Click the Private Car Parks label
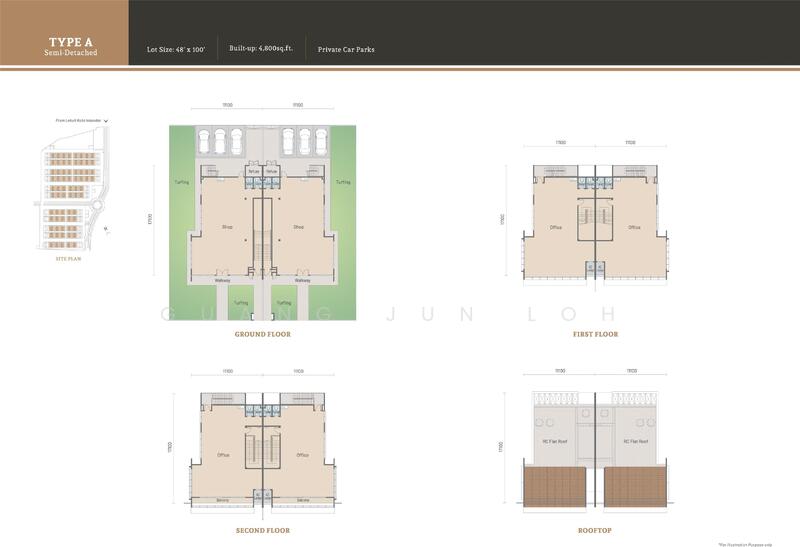The image size is (800, 547). coord(347,49)
